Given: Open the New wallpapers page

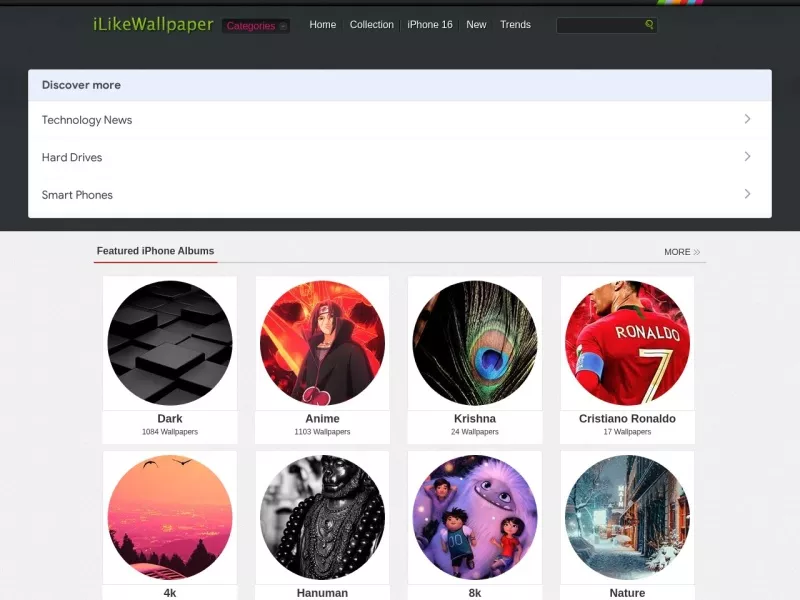Looking at the screenshot, I should coord(476,24).
